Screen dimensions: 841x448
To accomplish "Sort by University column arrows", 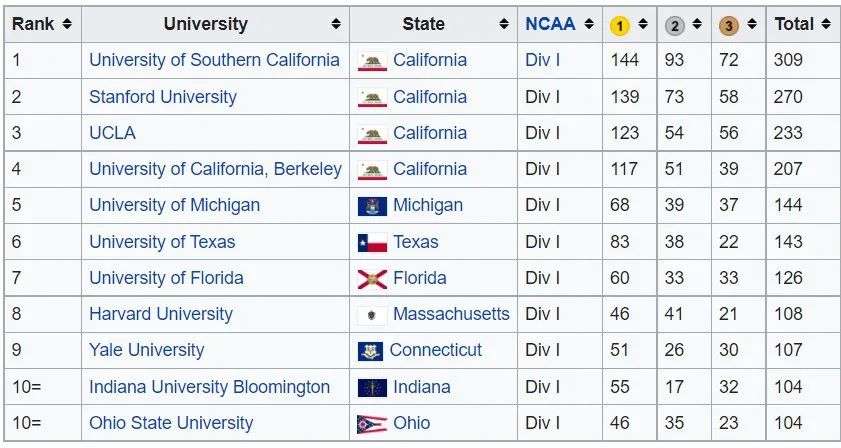I will (336, 24).
